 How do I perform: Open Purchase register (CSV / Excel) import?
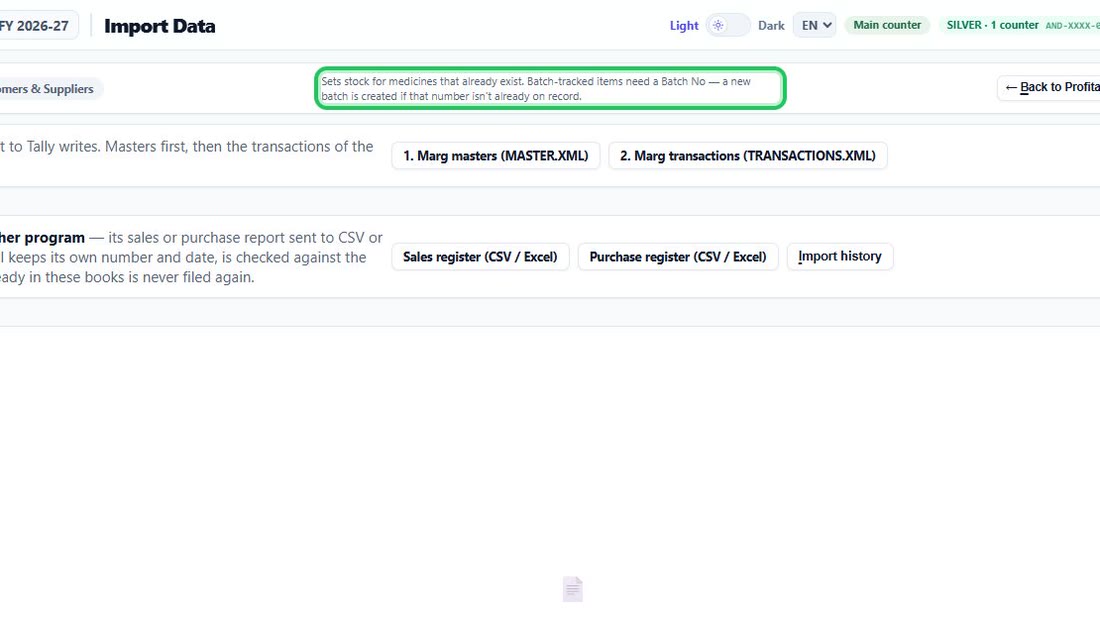point(678,257)
